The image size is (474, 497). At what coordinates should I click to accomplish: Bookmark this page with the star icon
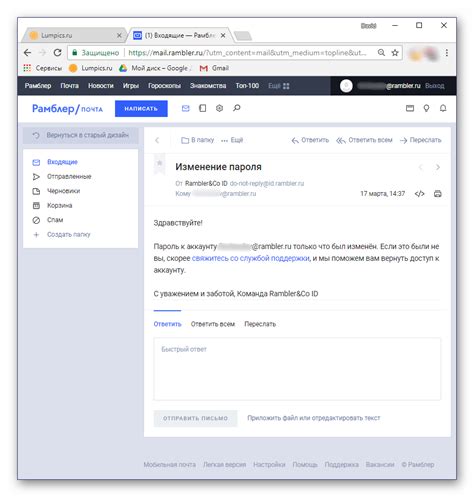pos(395,53)
